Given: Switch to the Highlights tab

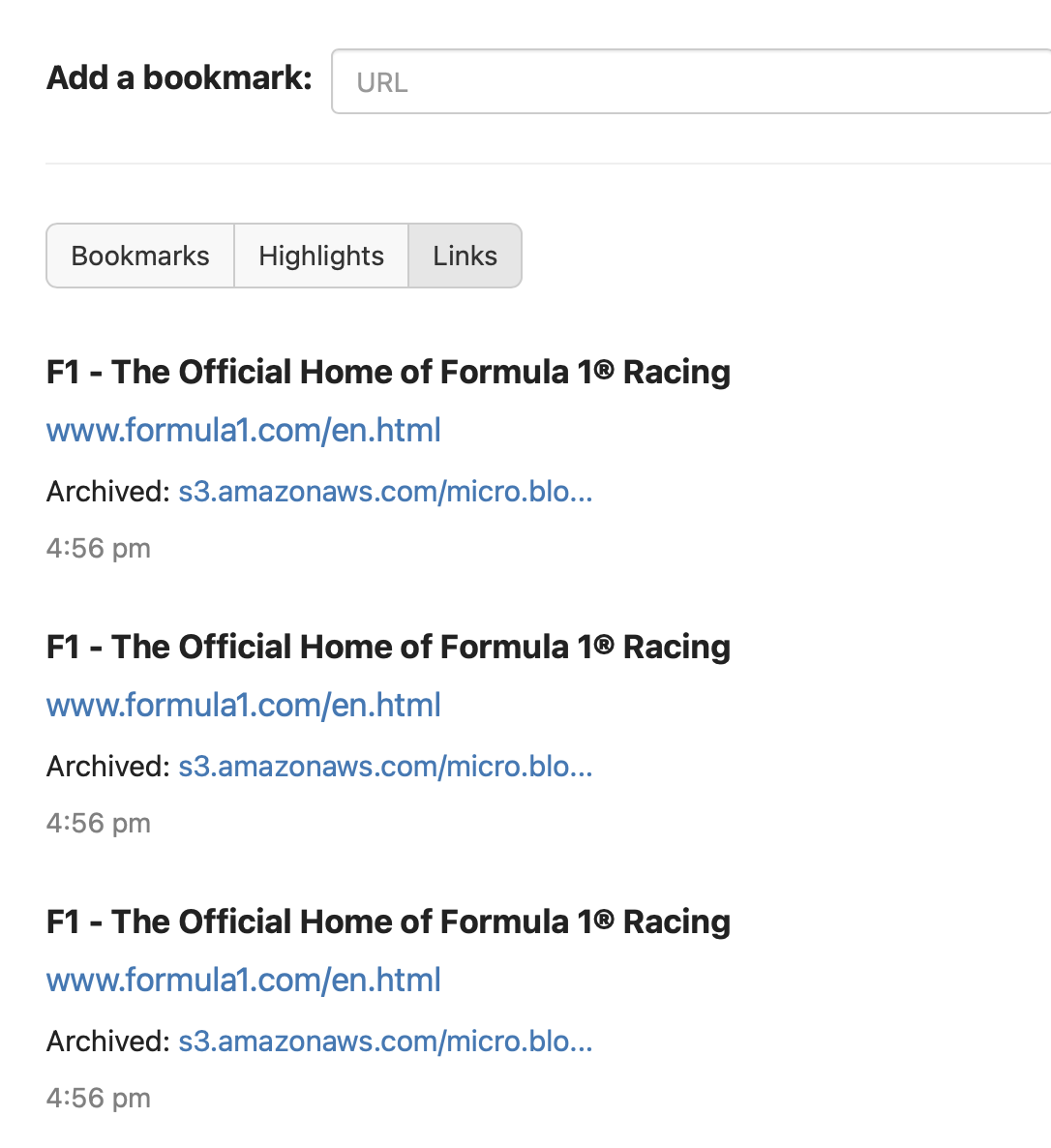Looking at the screenshot, I should (x=321, y=256).
